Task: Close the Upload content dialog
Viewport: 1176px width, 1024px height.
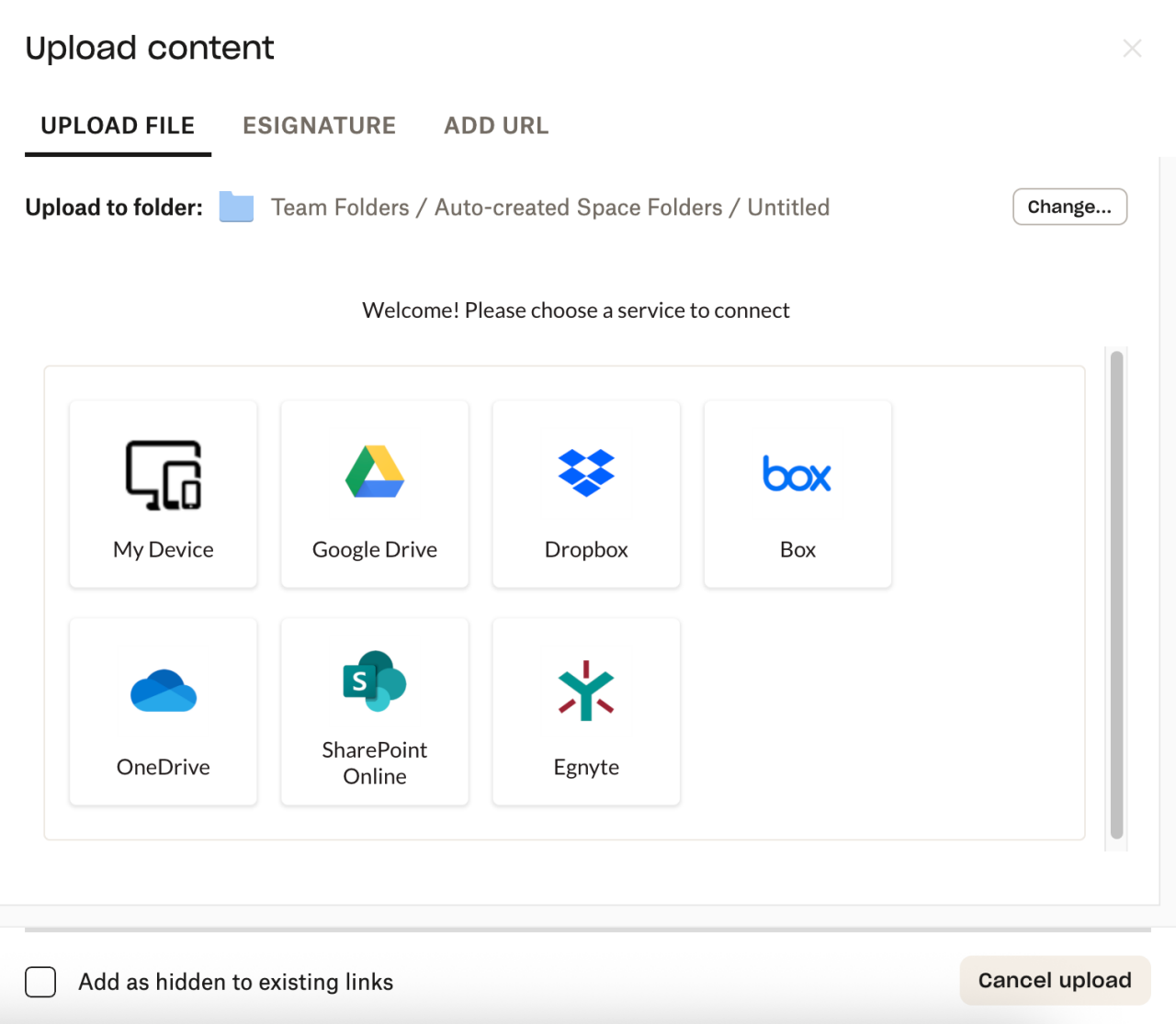Action: click(x=1132, y=49)
